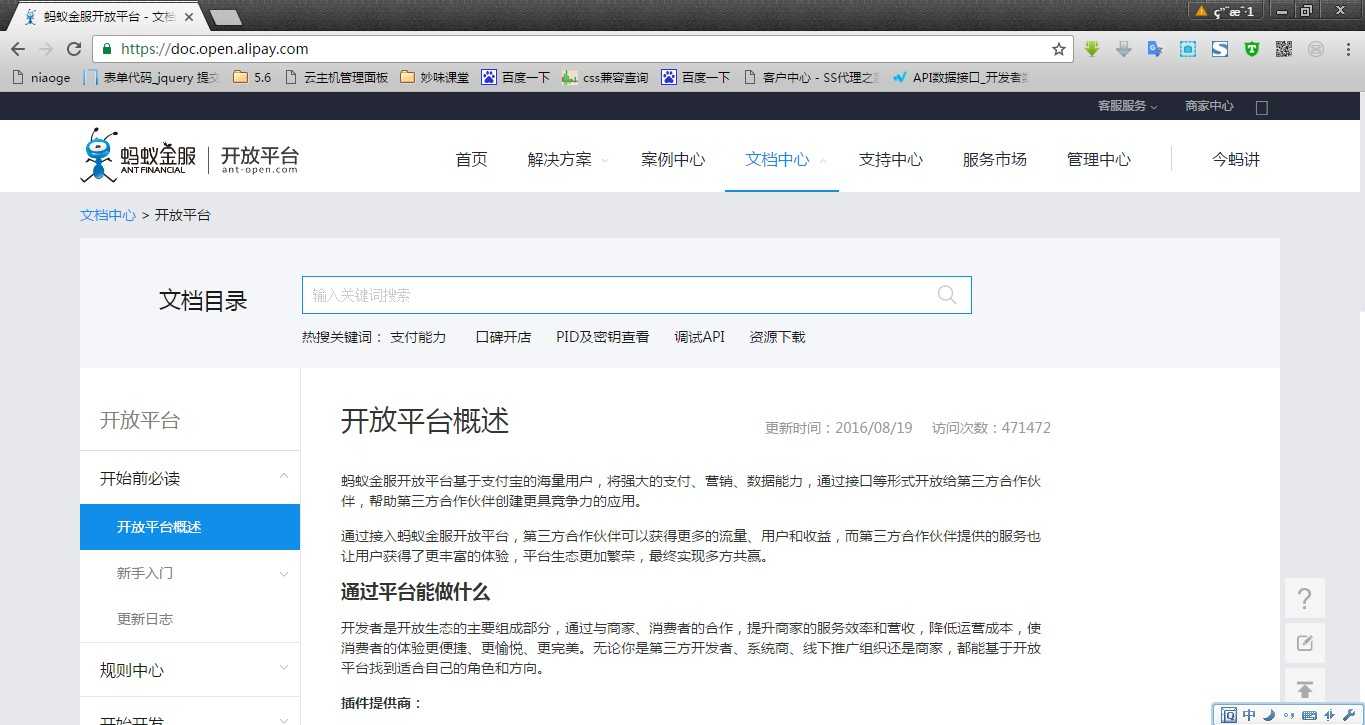
Task: Open the 妙味课堂 bookmark folder
Action: pos(434,77)
